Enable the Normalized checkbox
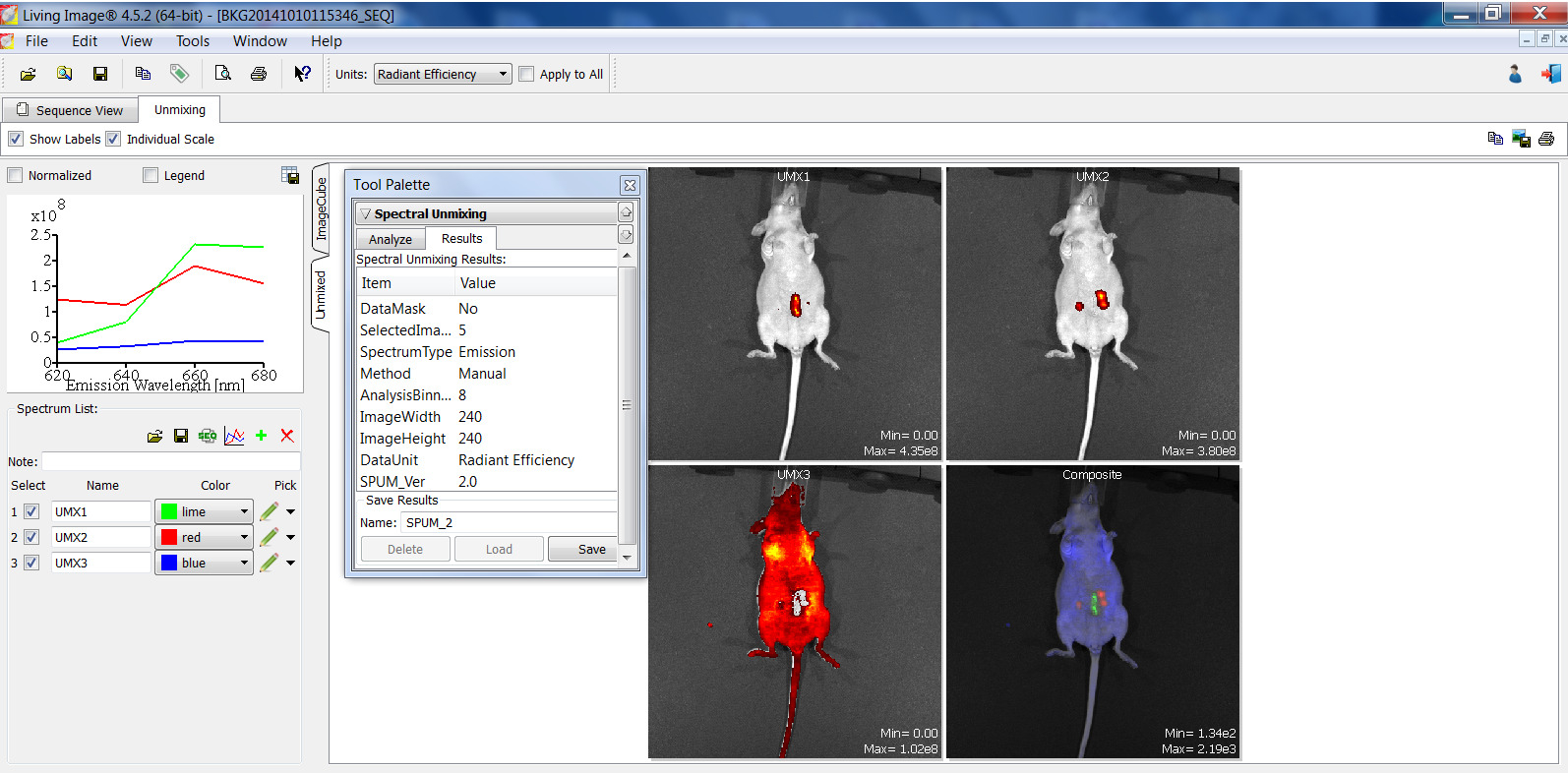 (16, 175)
